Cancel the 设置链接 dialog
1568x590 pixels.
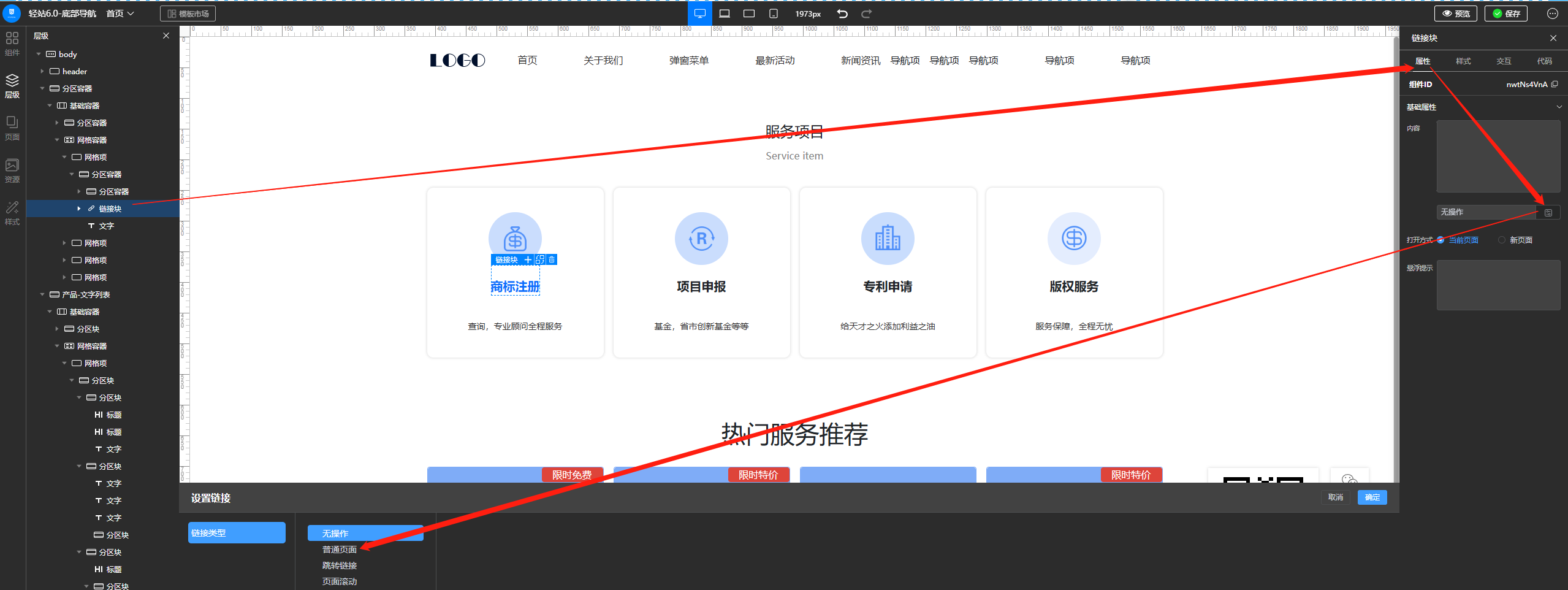1336,497
